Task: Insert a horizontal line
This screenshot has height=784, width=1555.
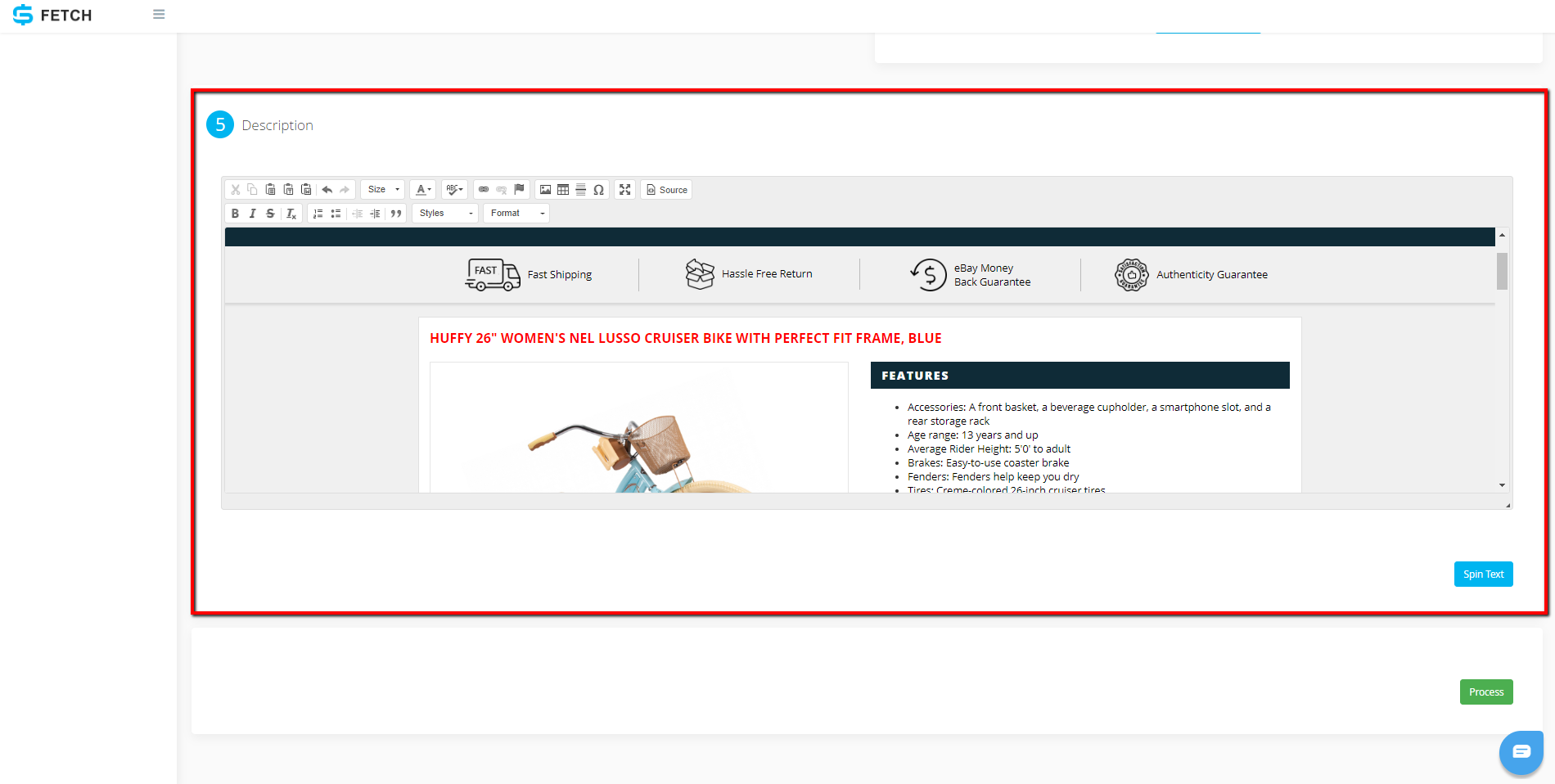Action: point(580,190)
